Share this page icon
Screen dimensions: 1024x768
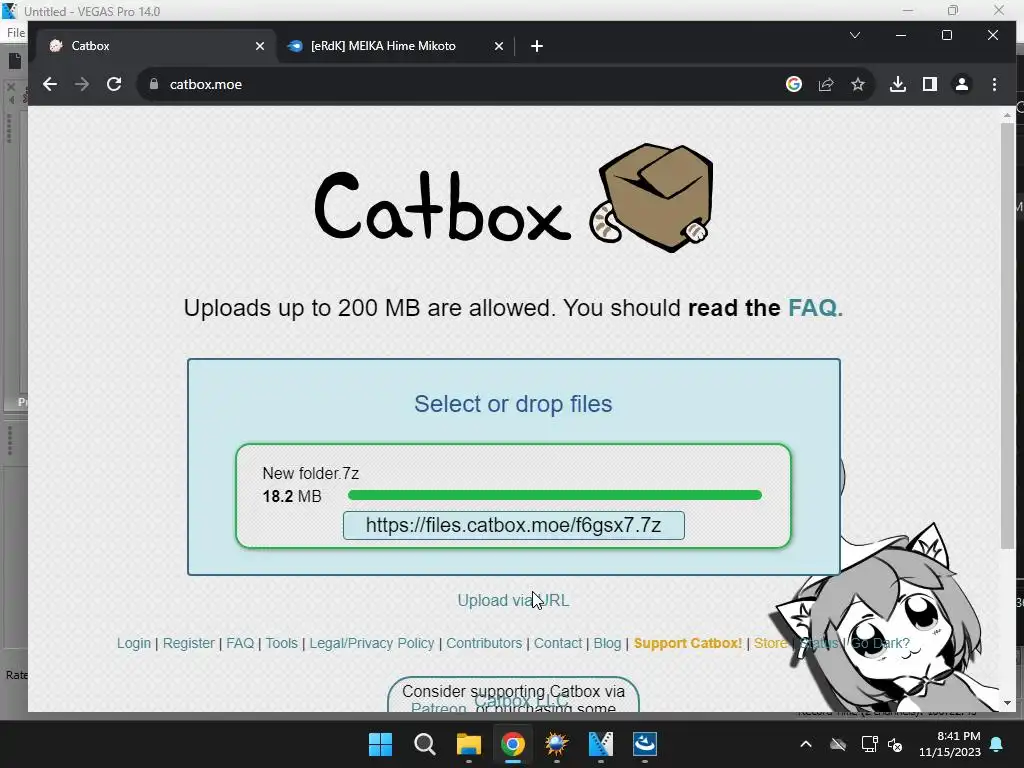[826, 84]
